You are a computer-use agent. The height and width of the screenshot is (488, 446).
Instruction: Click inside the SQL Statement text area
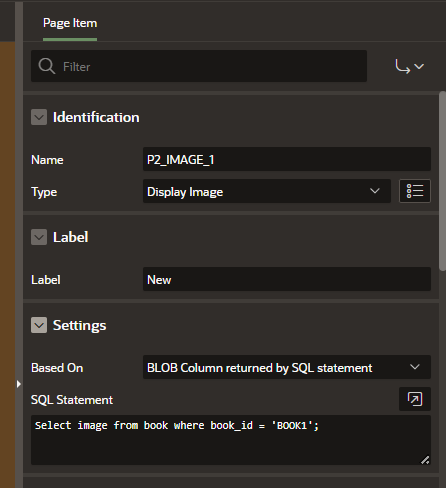point(231,440)
